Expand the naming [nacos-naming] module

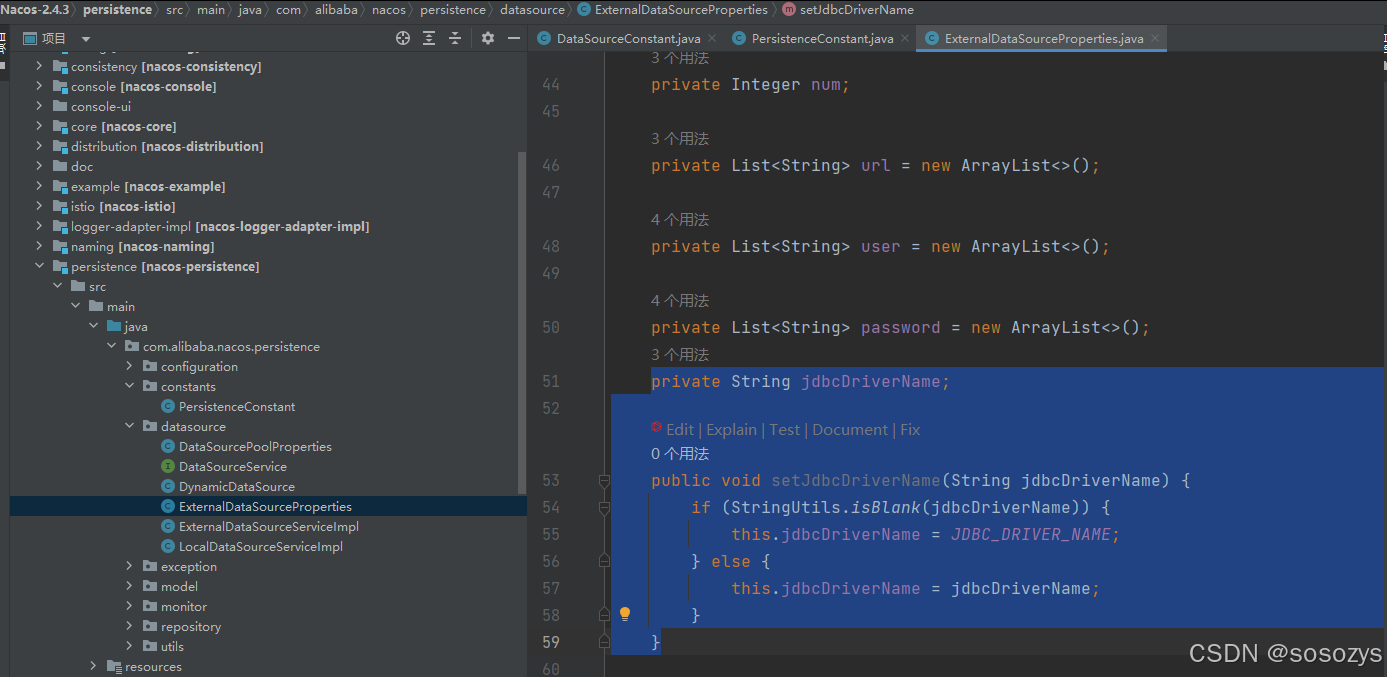[40, 246]
